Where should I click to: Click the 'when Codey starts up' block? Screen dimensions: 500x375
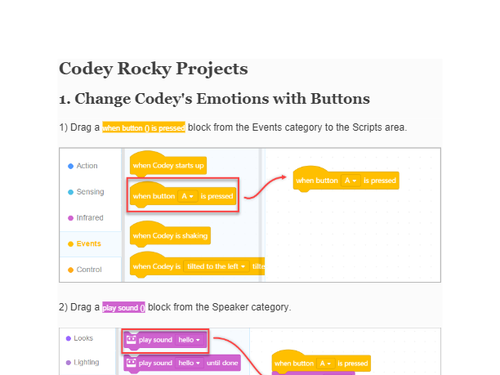(168, 164)
